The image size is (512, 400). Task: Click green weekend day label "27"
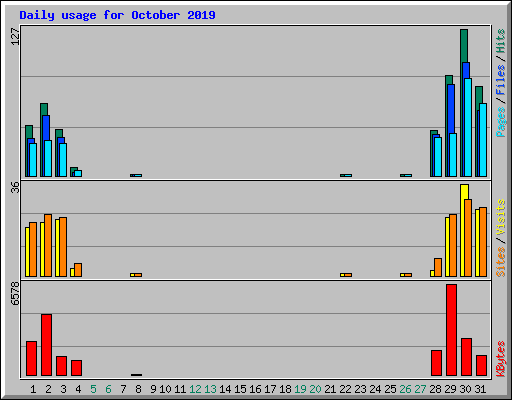coord(420,389)
